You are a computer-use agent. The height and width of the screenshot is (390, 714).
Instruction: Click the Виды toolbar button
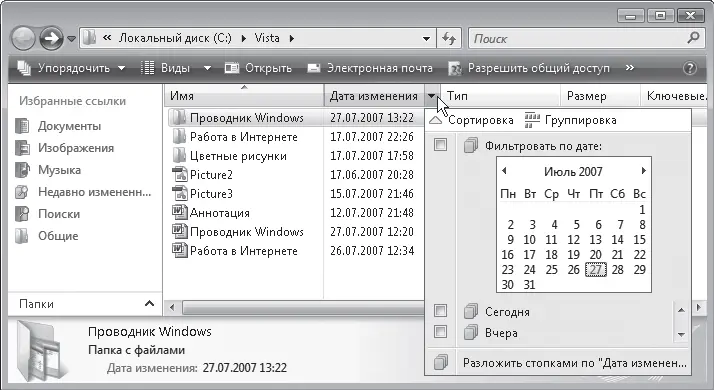tap(166, 68)
